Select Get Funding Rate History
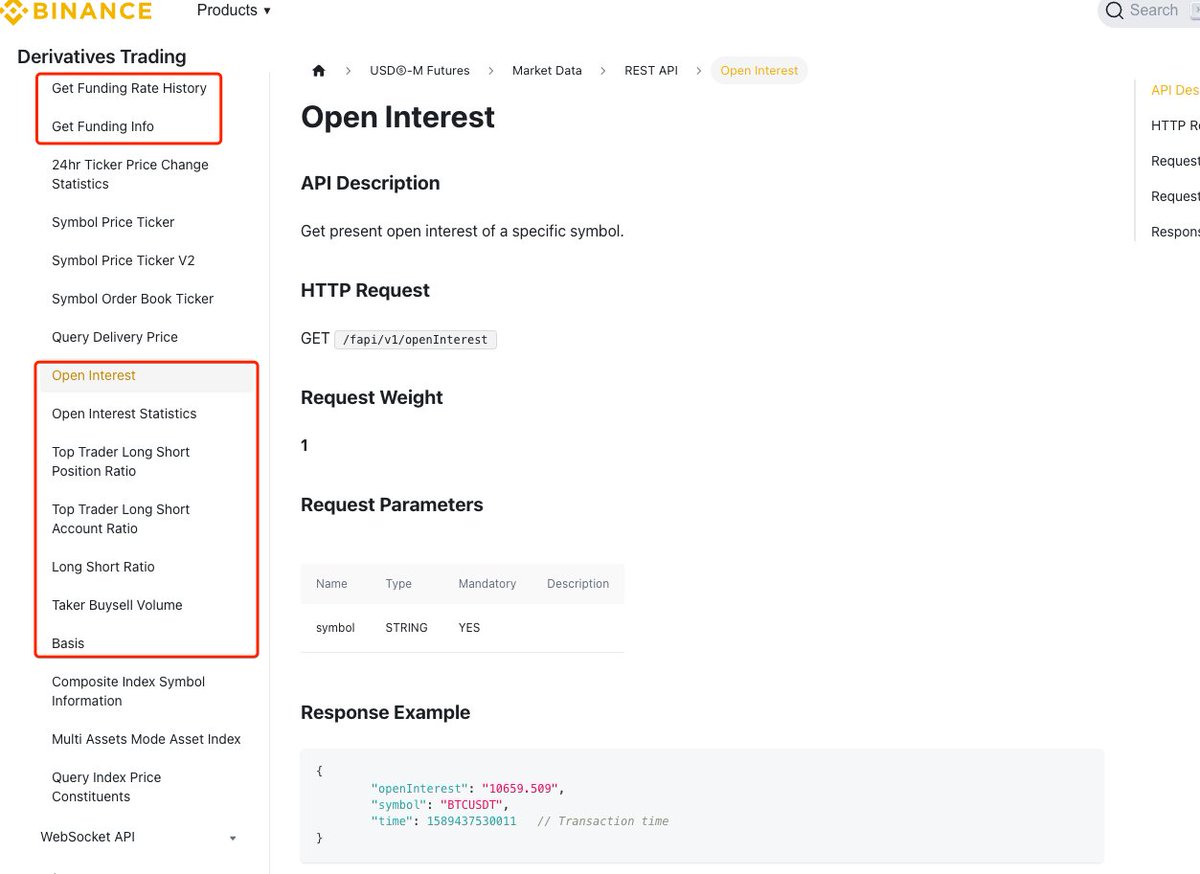This screenshot has width=1200, height=874. (x=129, y=88)
